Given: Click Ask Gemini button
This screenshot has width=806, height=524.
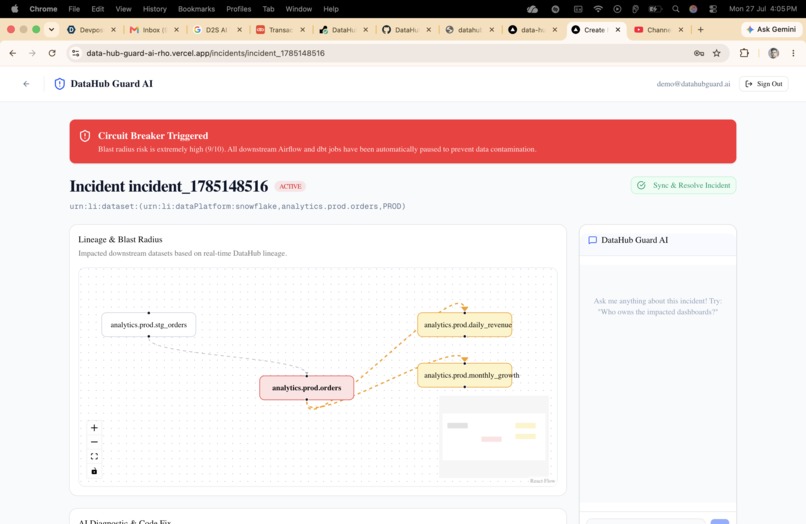Looking at the screenshot, I should (x=771, y=29).
